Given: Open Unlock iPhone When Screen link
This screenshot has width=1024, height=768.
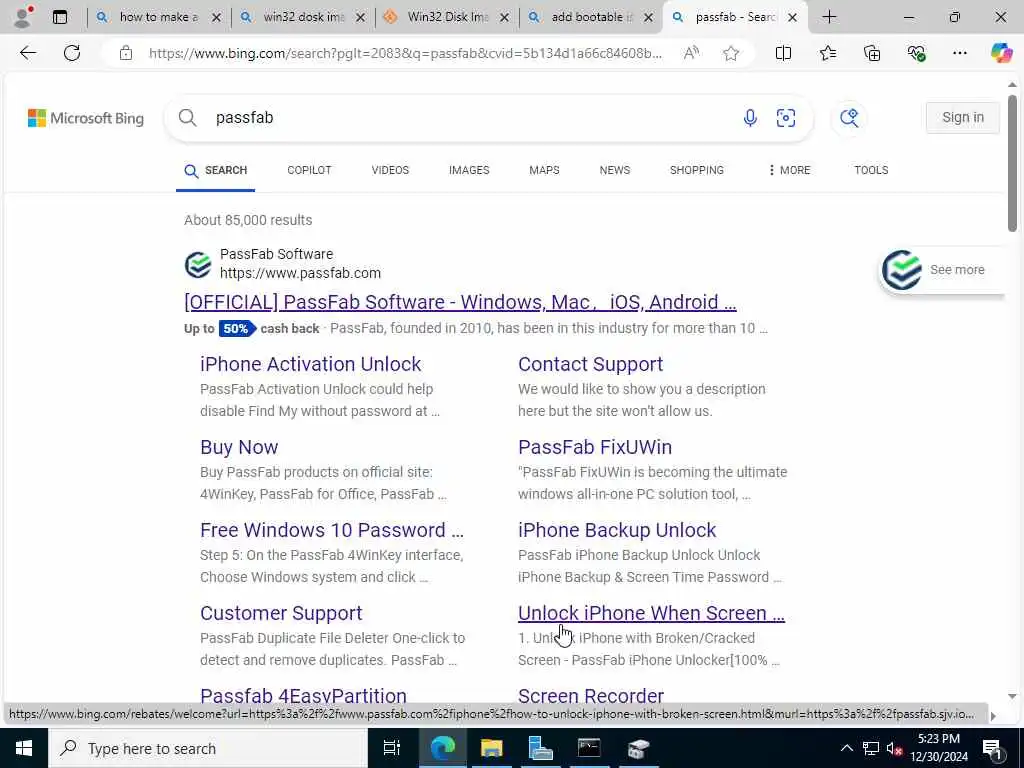Looking at the screenshot, I should point(651,613).
